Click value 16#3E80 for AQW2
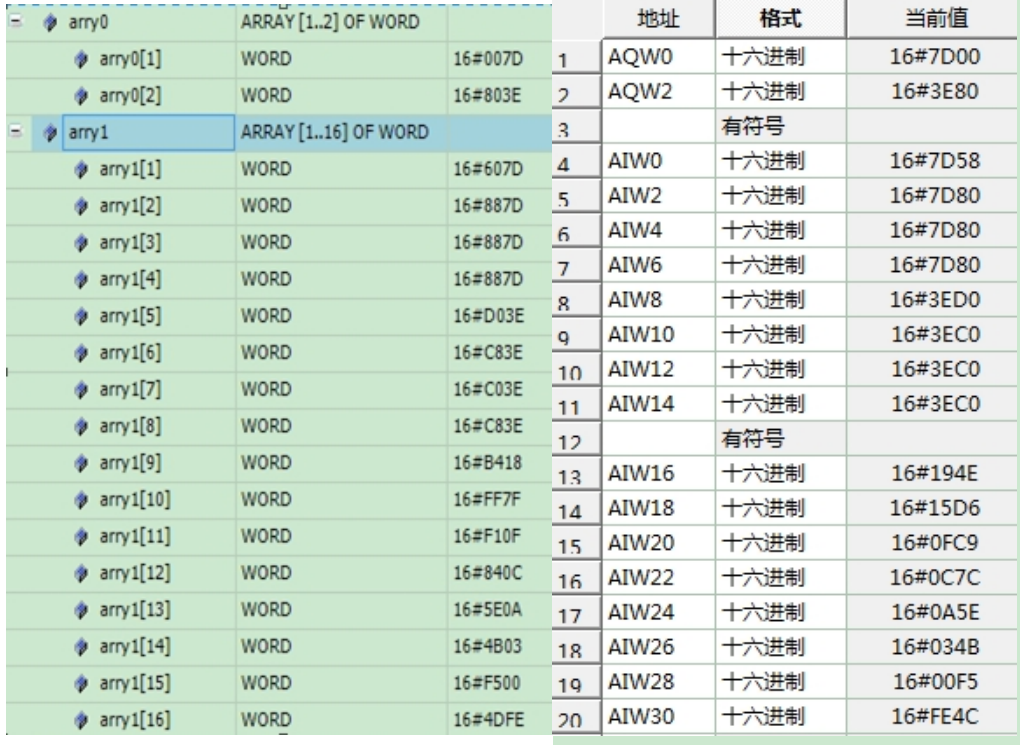 click(935, 91)
